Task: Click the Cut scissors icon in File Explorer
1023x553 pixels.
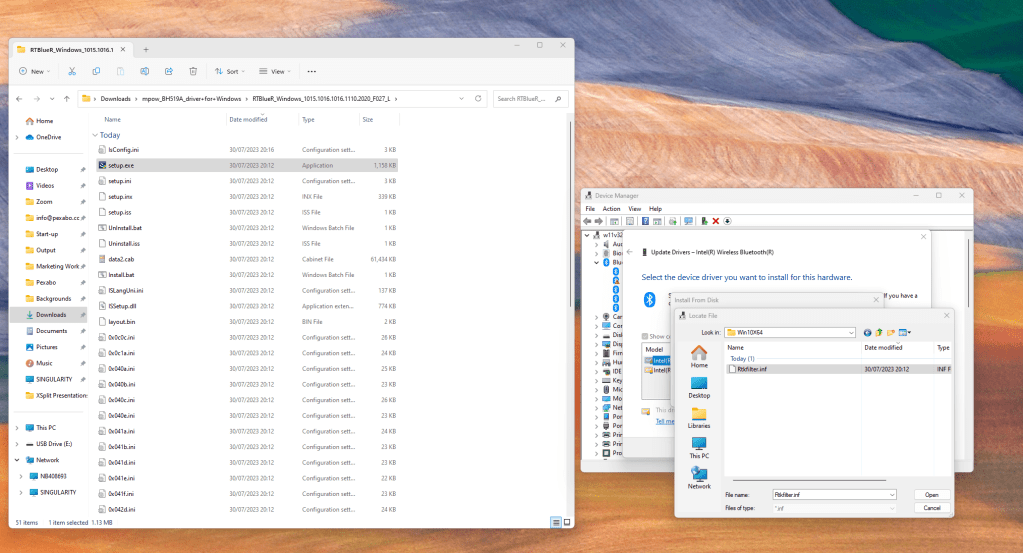Action: (x=72, y=71)
